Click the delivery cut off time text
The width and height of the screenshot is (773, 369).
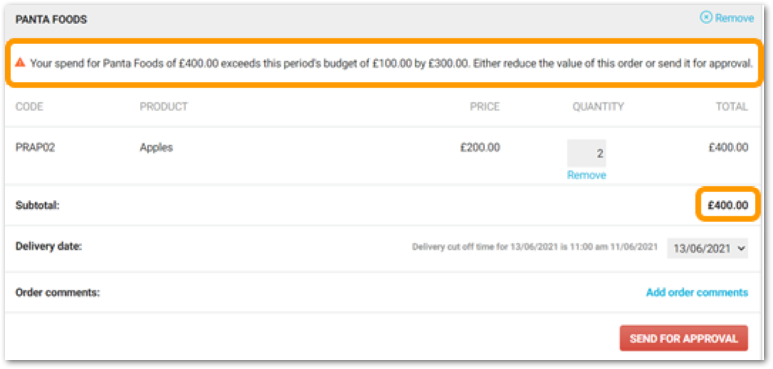pos(535,247)
